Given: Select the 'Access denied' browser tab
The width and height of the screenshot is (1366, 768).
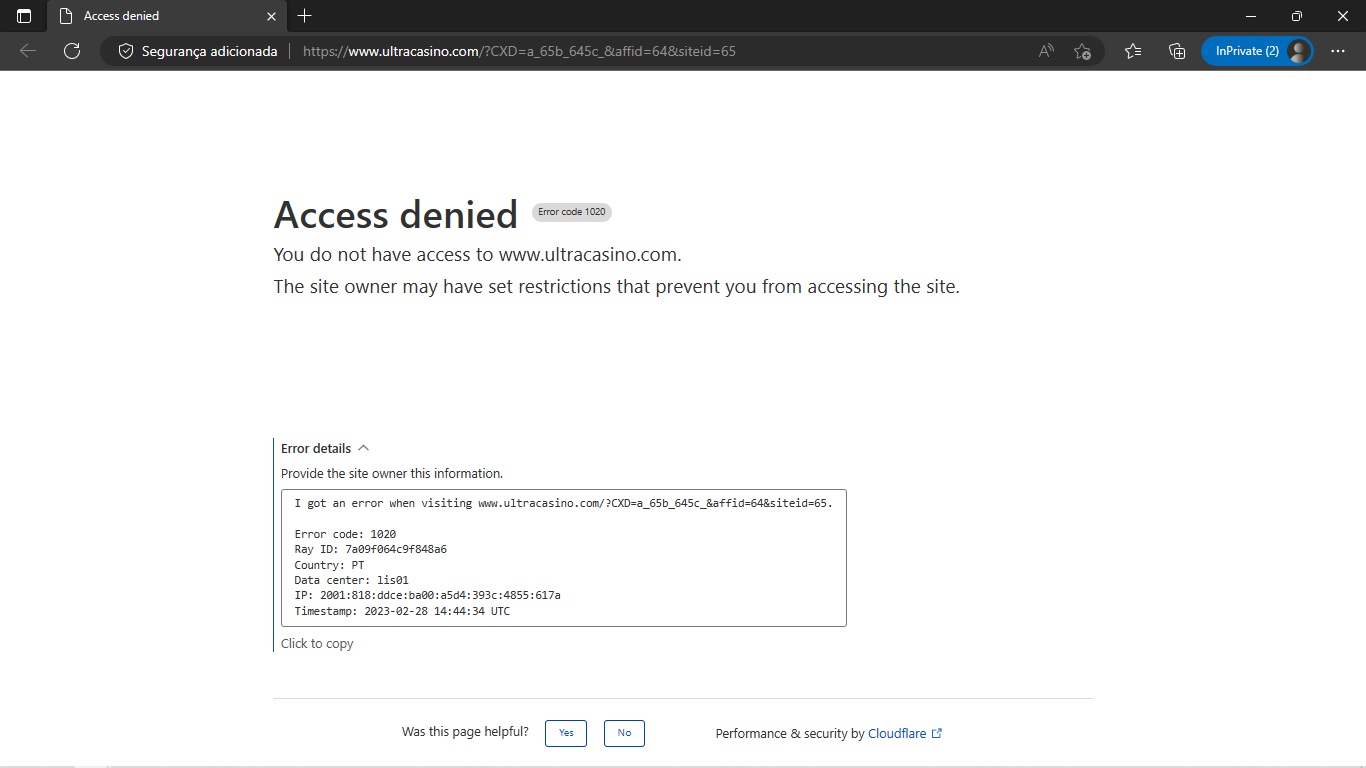Looking at the screenshot, I should [160, 16].
